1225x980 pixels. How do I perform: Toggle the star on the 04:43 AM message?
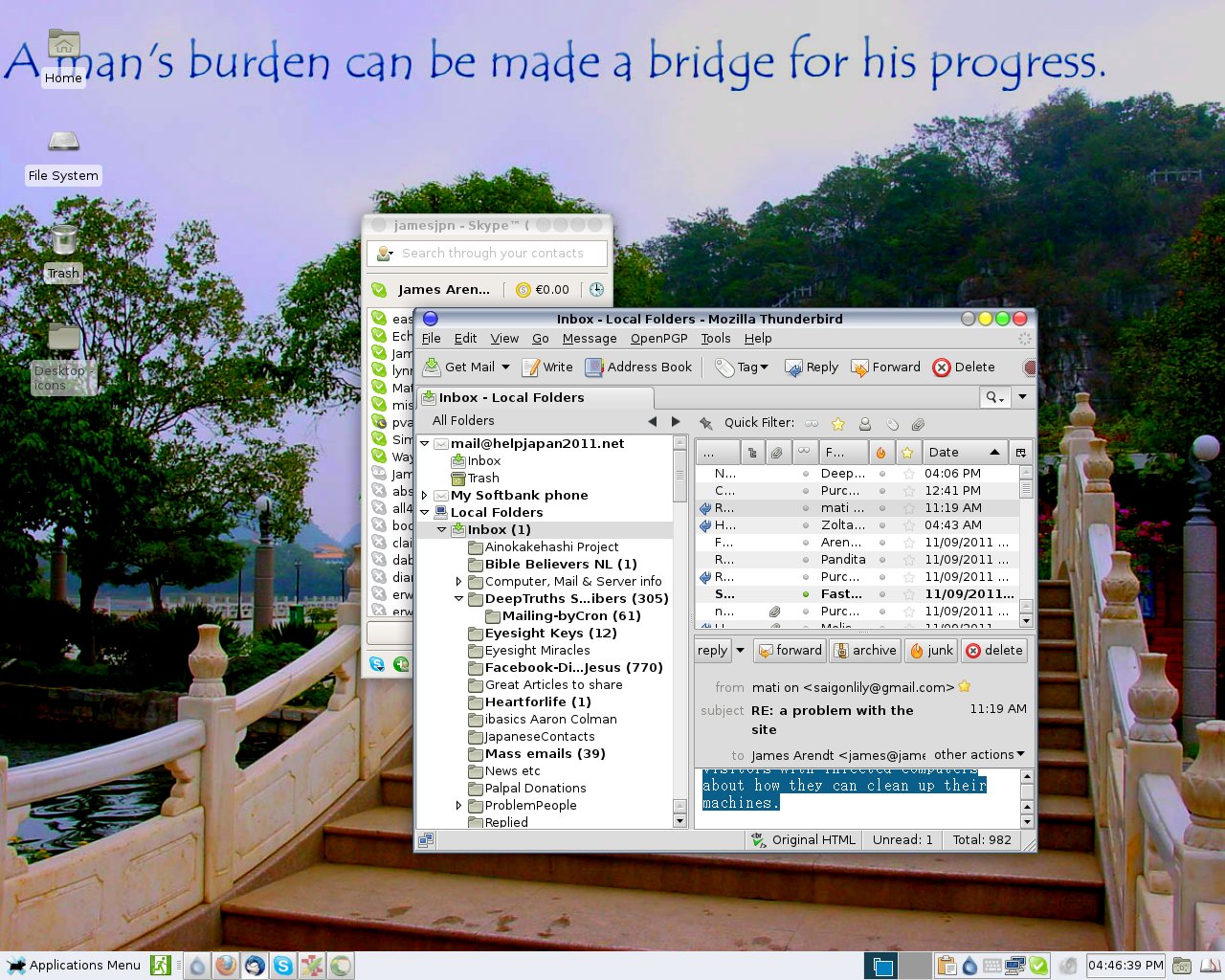[909, 525]
